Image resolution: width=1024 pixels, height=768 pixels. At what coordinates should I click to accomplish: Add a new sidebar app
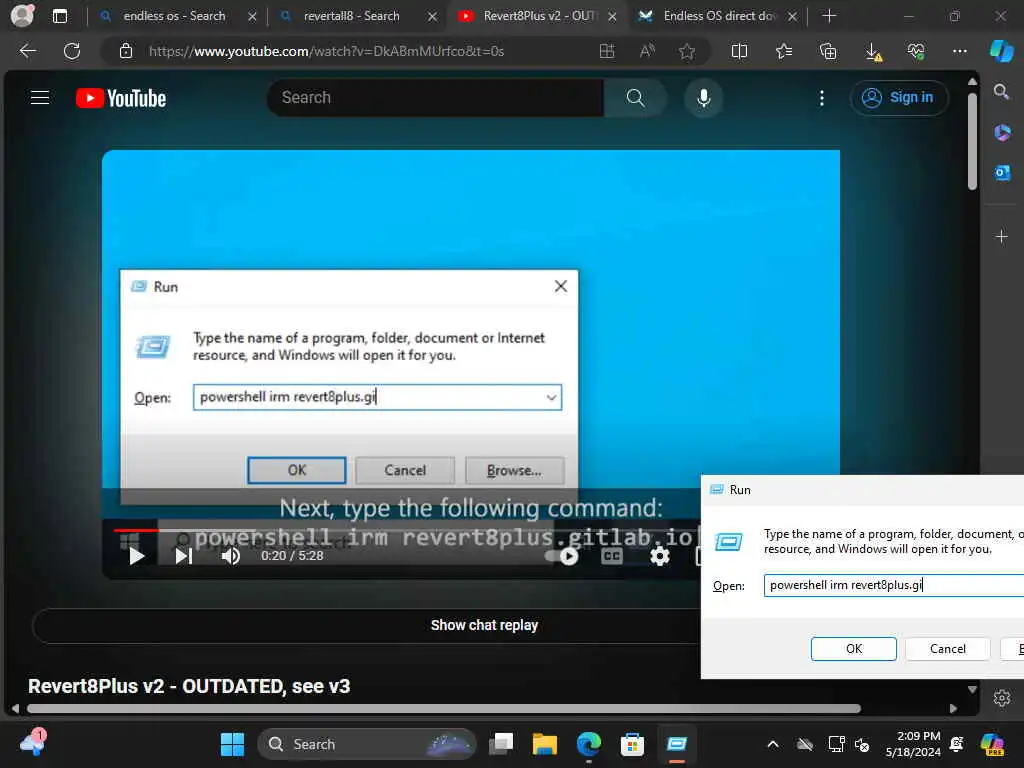pyautogui.click(x=1002, y=236)
